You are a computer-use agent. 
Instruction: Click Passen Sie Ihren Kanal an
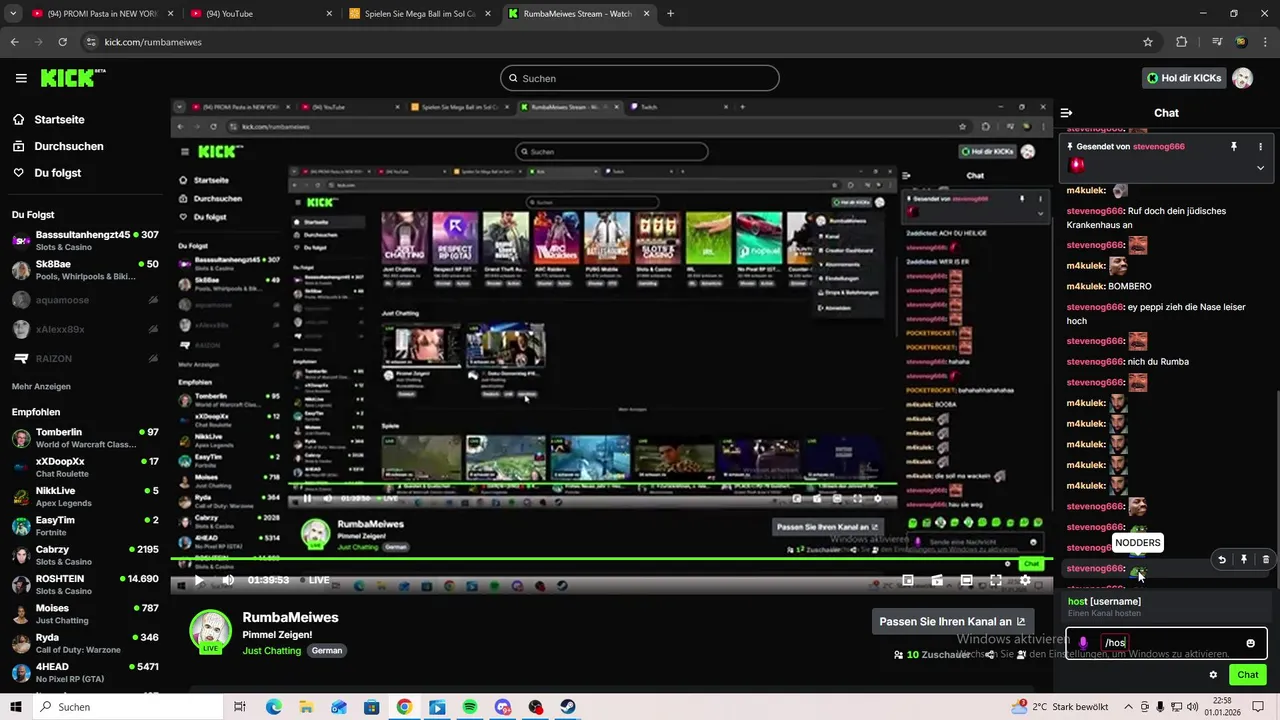click(x=952, y=621)
